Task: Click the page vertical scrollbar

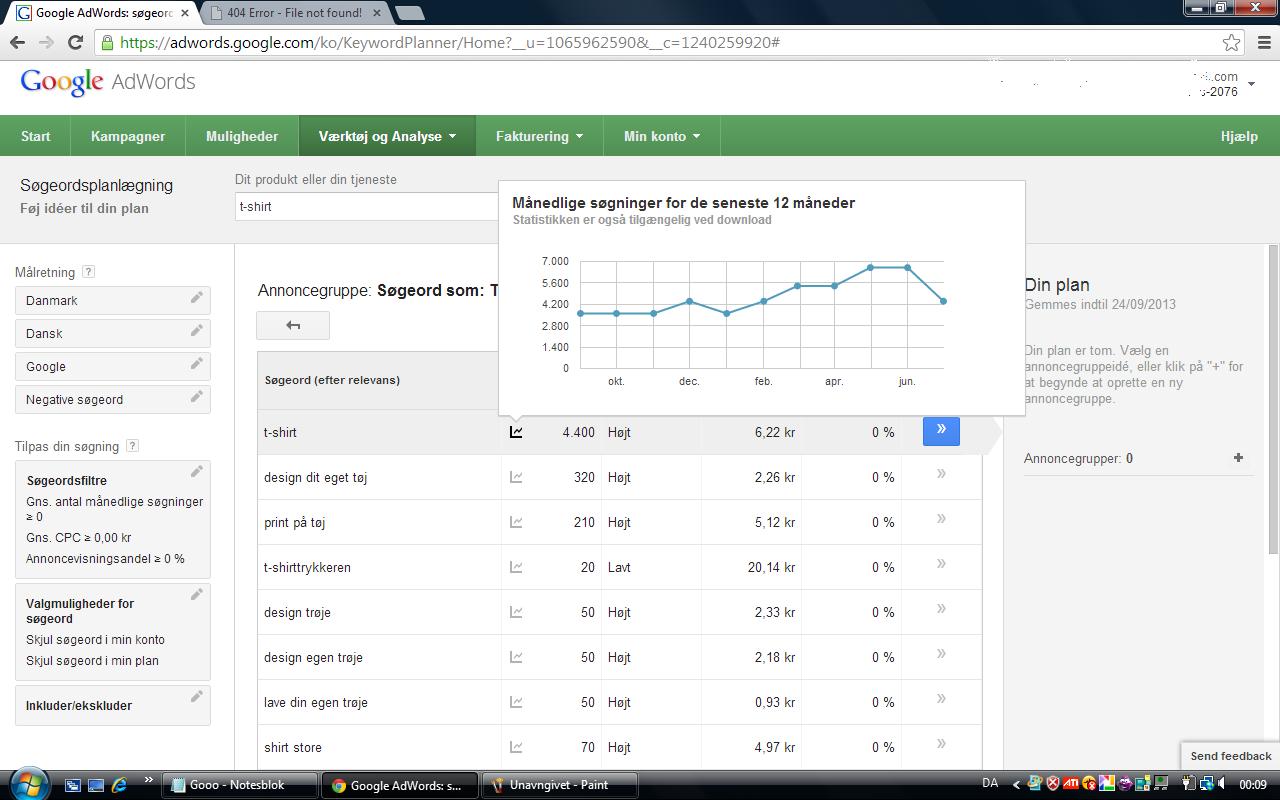Action: click(x=1273, y=400)
